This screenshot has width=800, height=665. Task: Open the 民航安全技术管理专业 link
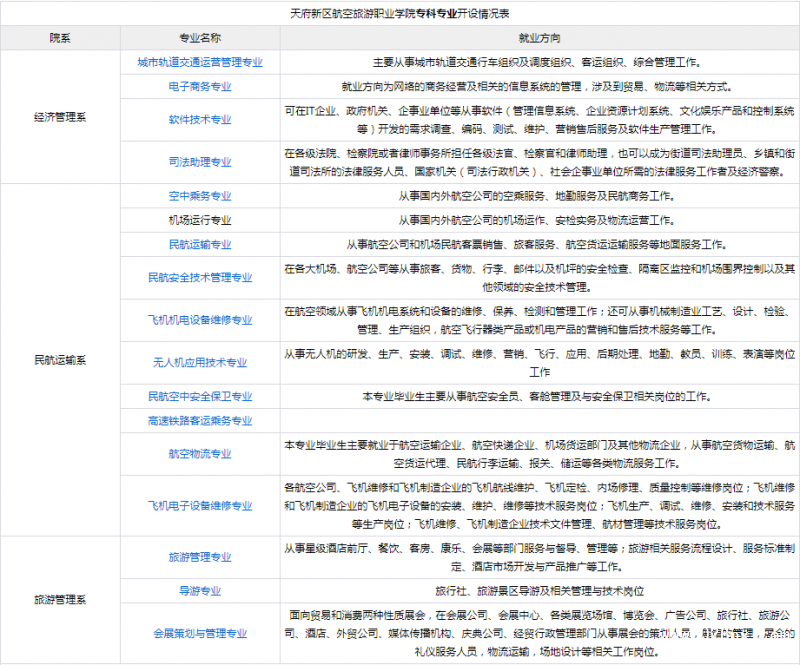200,278
